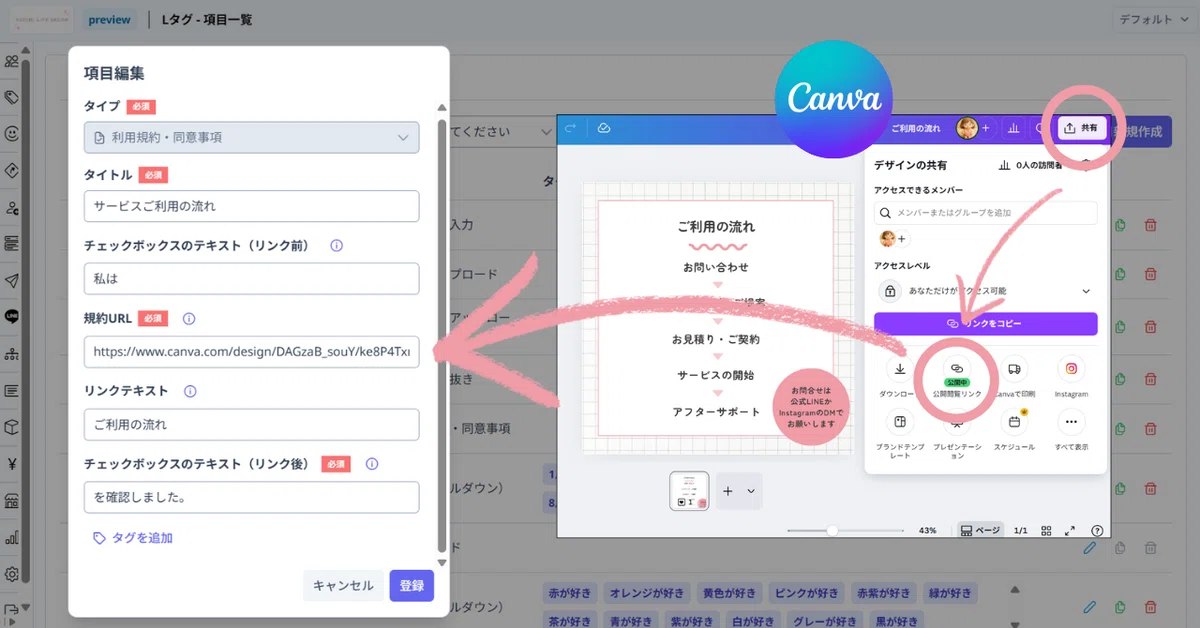Click the 公開閲覧リンク icon in Canva
Viewport: 1200px width, 628px height.
[957, 369]
